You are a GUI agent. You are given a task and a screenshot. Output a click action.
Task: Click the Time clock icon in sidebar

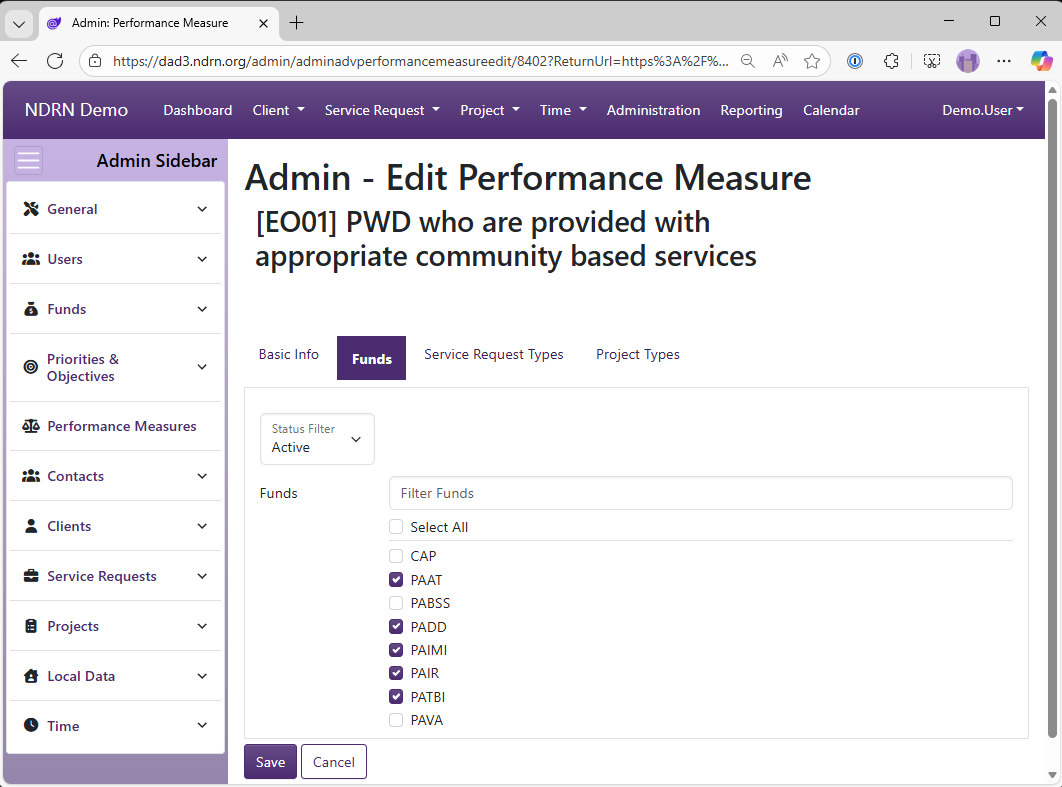point(31,725)
